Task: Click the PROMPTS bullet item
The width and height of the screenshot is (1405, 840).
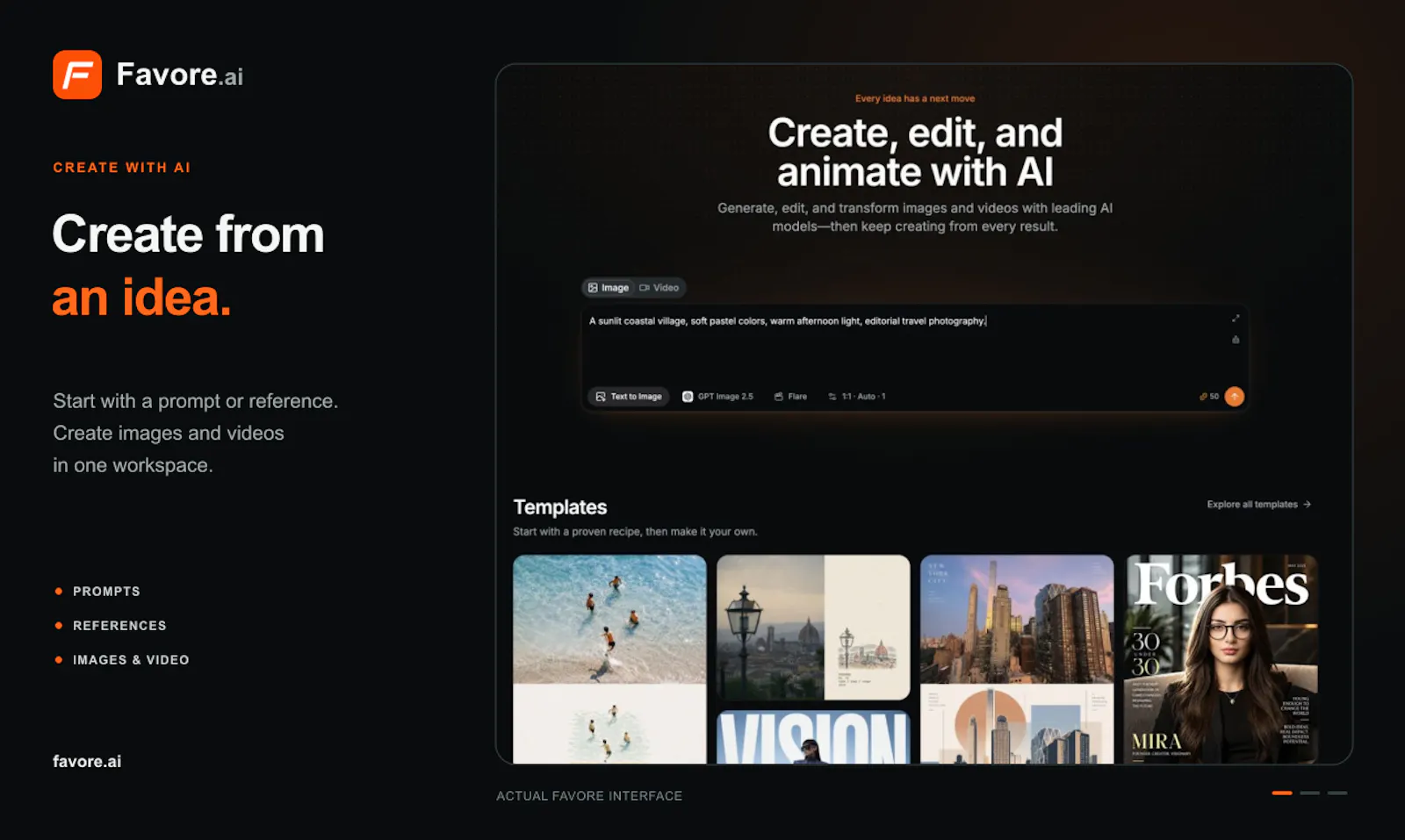Action: pyautogui.click(x=106, y=592)
